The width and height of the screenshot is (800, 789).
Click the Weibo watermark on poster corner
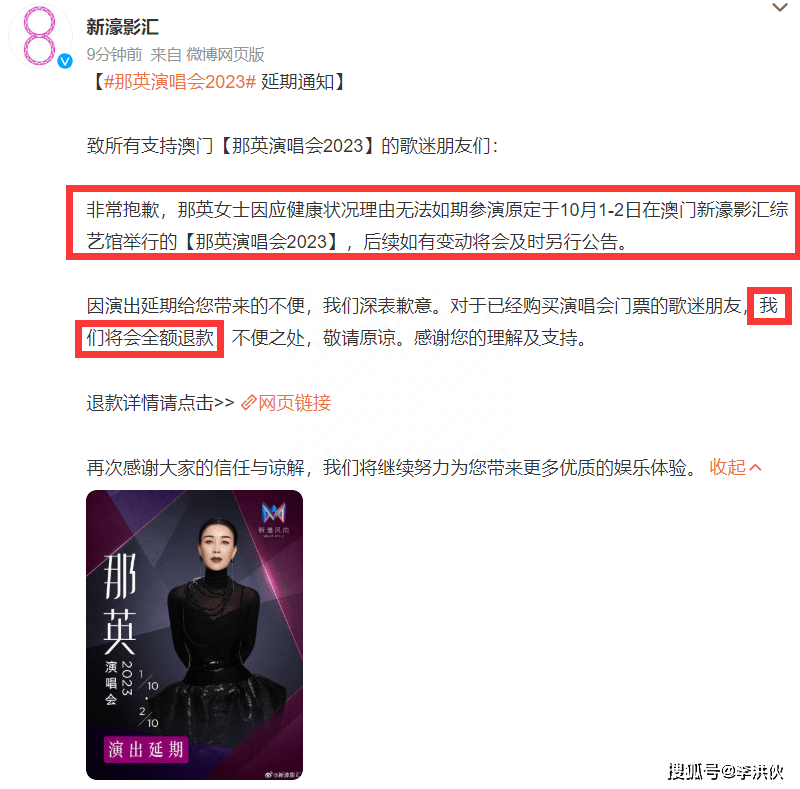pos(284,775)
